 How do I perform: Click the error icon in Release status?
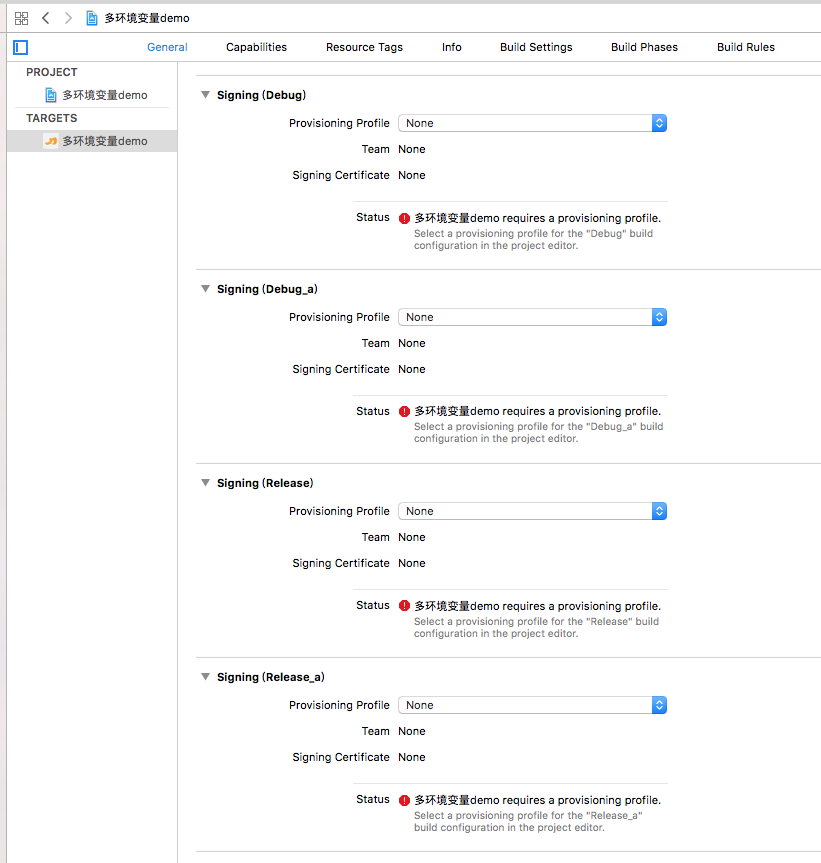(404, 606)
